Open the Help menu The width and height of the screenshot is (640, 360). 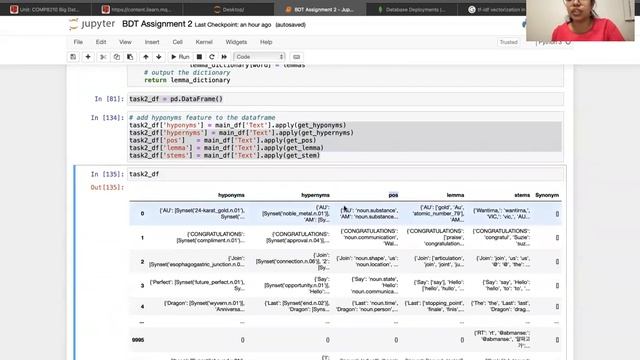pyautogui.click(x=266, y=42)
